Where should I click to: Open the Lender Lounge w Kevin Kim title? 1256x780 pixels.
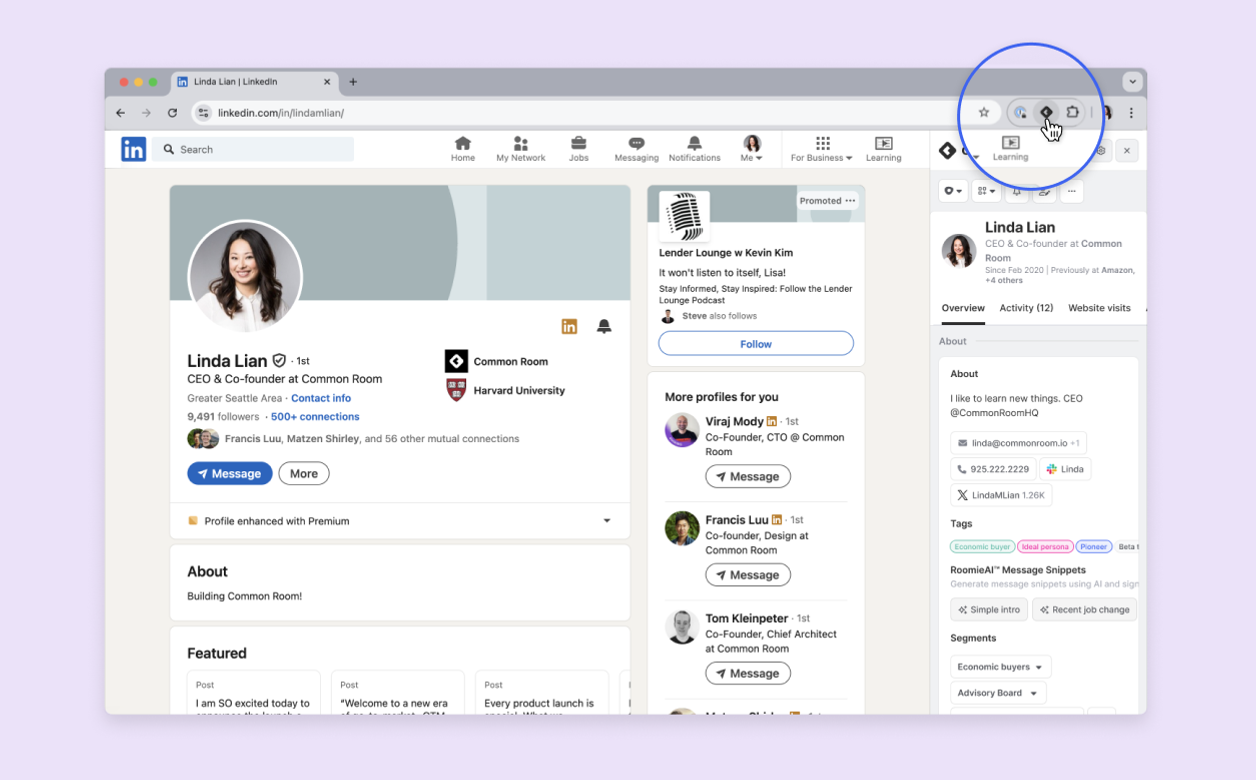727,253
